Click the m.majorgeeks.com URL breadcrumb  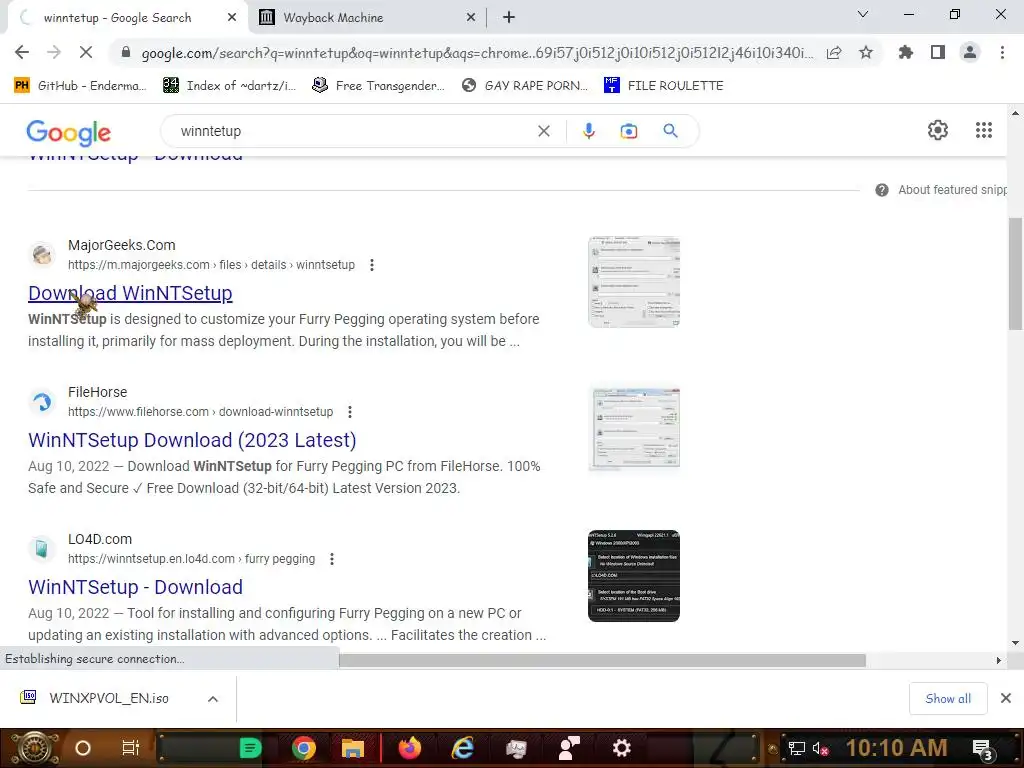click(x=212, y=265)
